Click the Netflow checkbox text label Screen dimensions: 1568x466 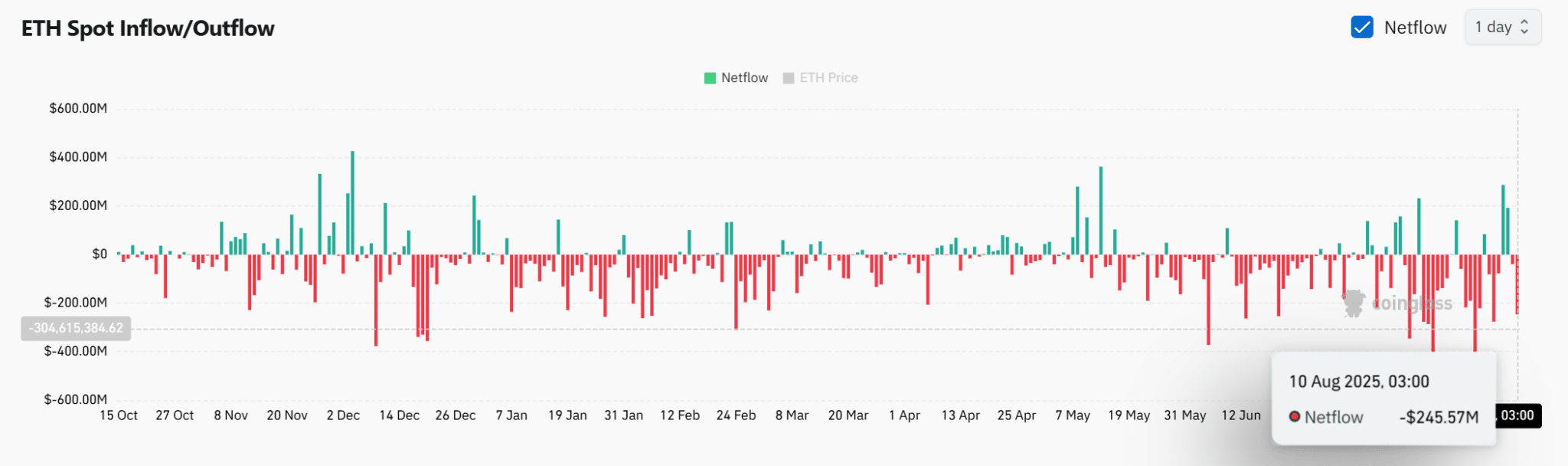point(1415,28)
